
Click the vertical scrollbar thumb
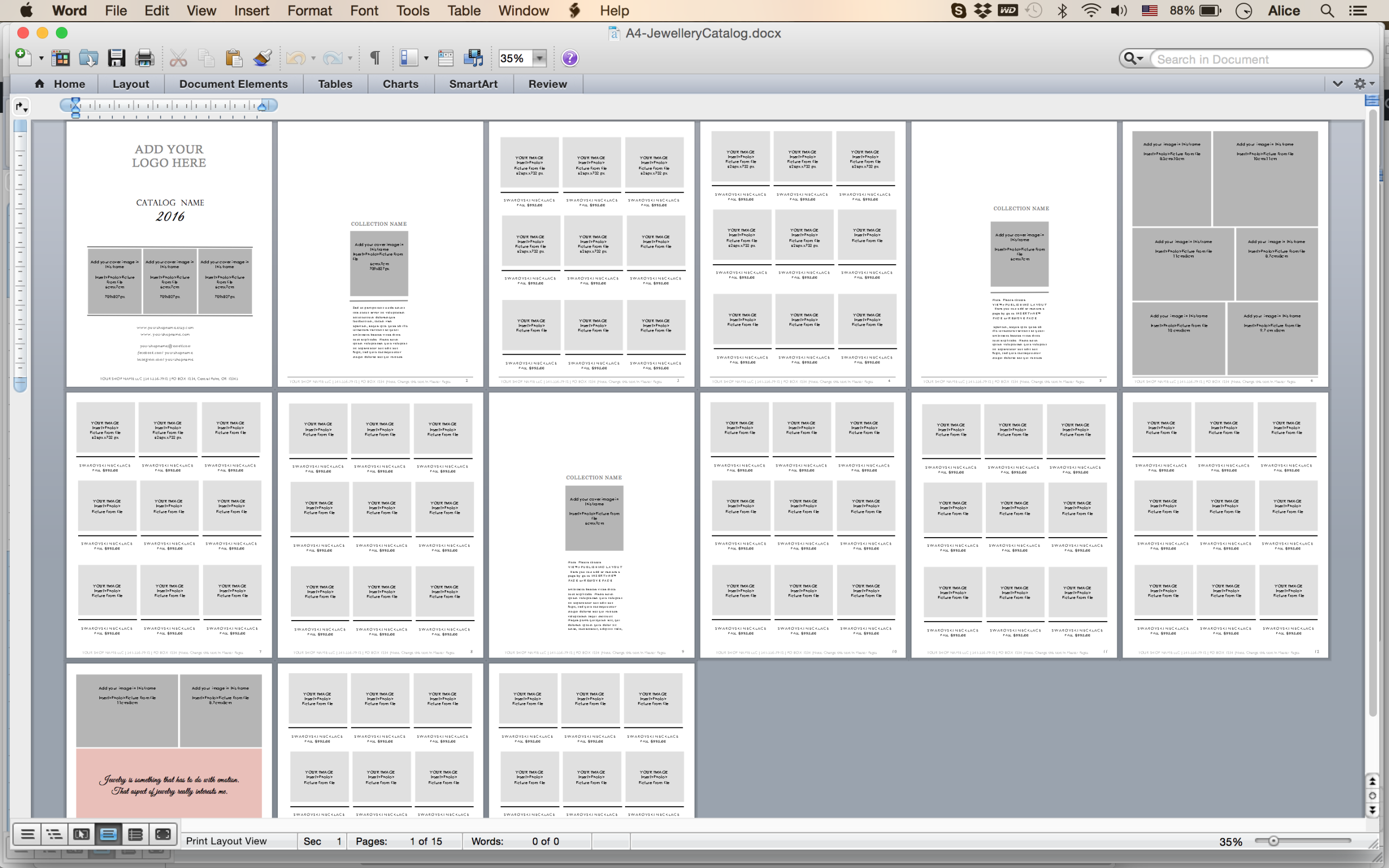click(x=1372, y=413)
